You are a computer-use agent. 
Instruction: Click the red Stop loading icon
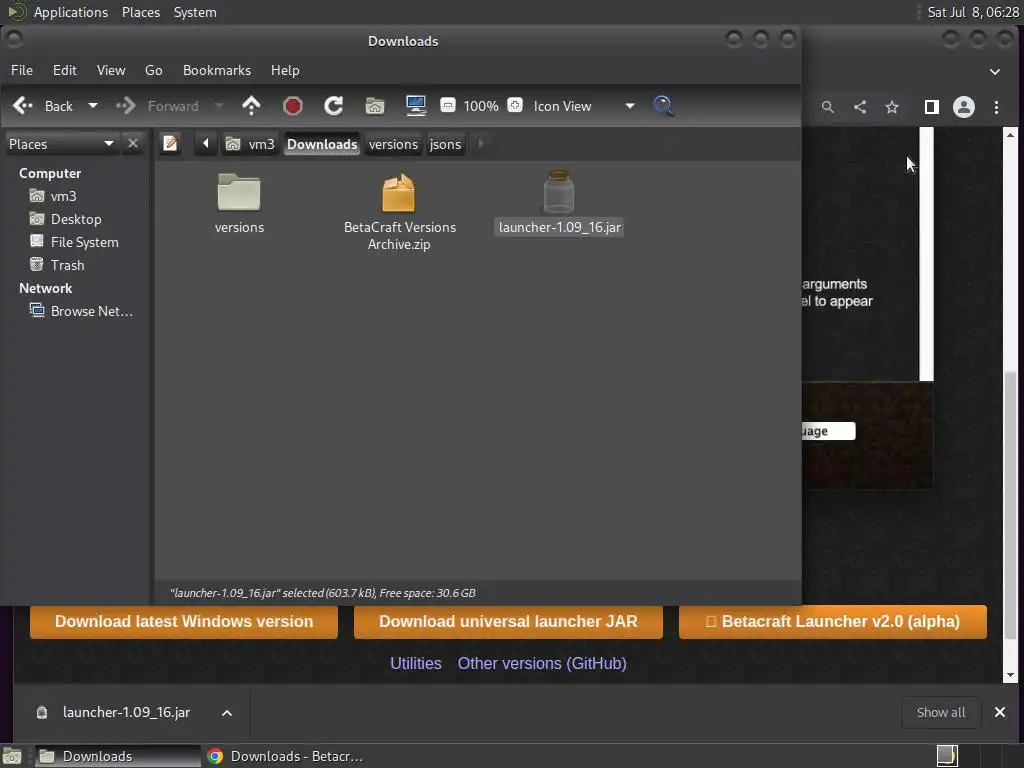[293, 106]
